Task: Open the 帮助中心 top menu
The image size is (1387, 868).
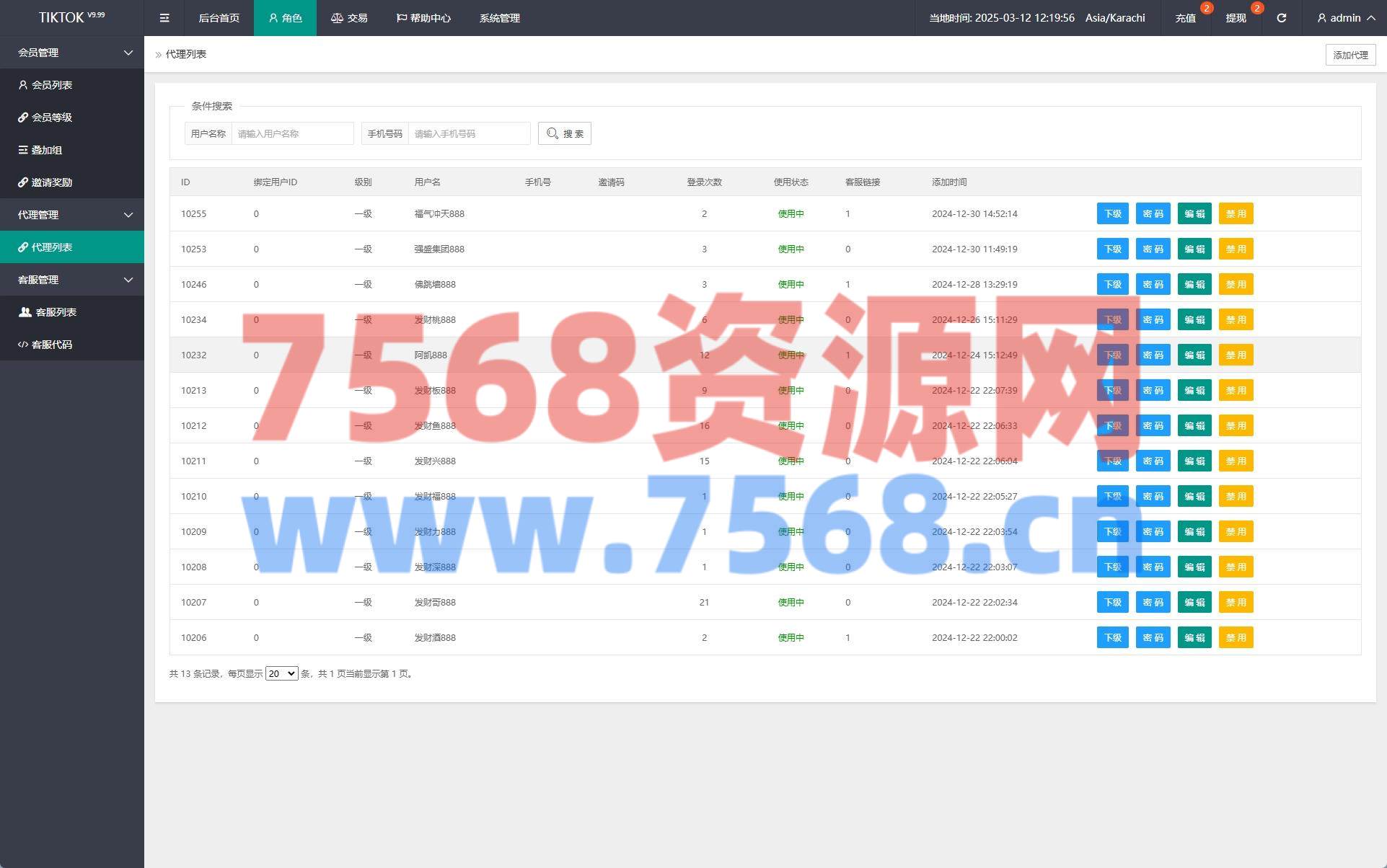Action: point(423,18)
